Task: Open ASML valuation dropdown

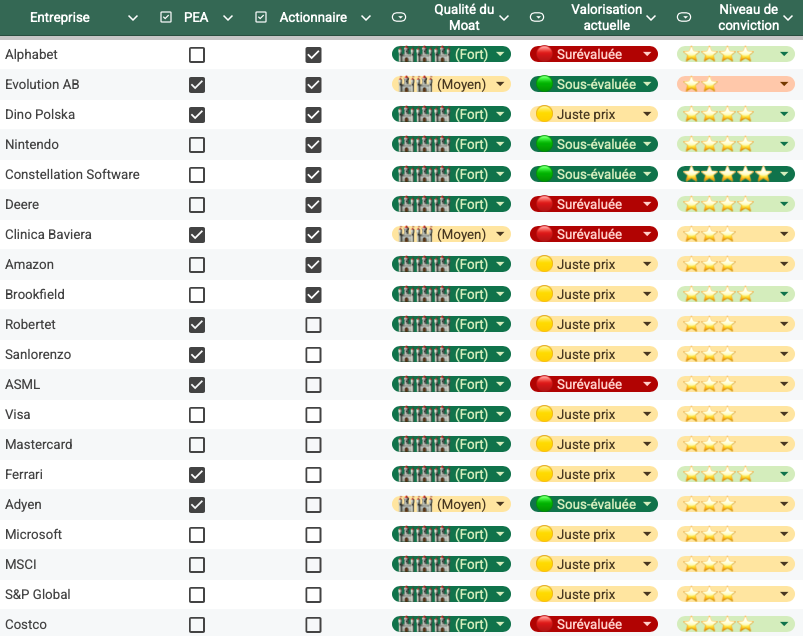Action: (x=594, y=384)
